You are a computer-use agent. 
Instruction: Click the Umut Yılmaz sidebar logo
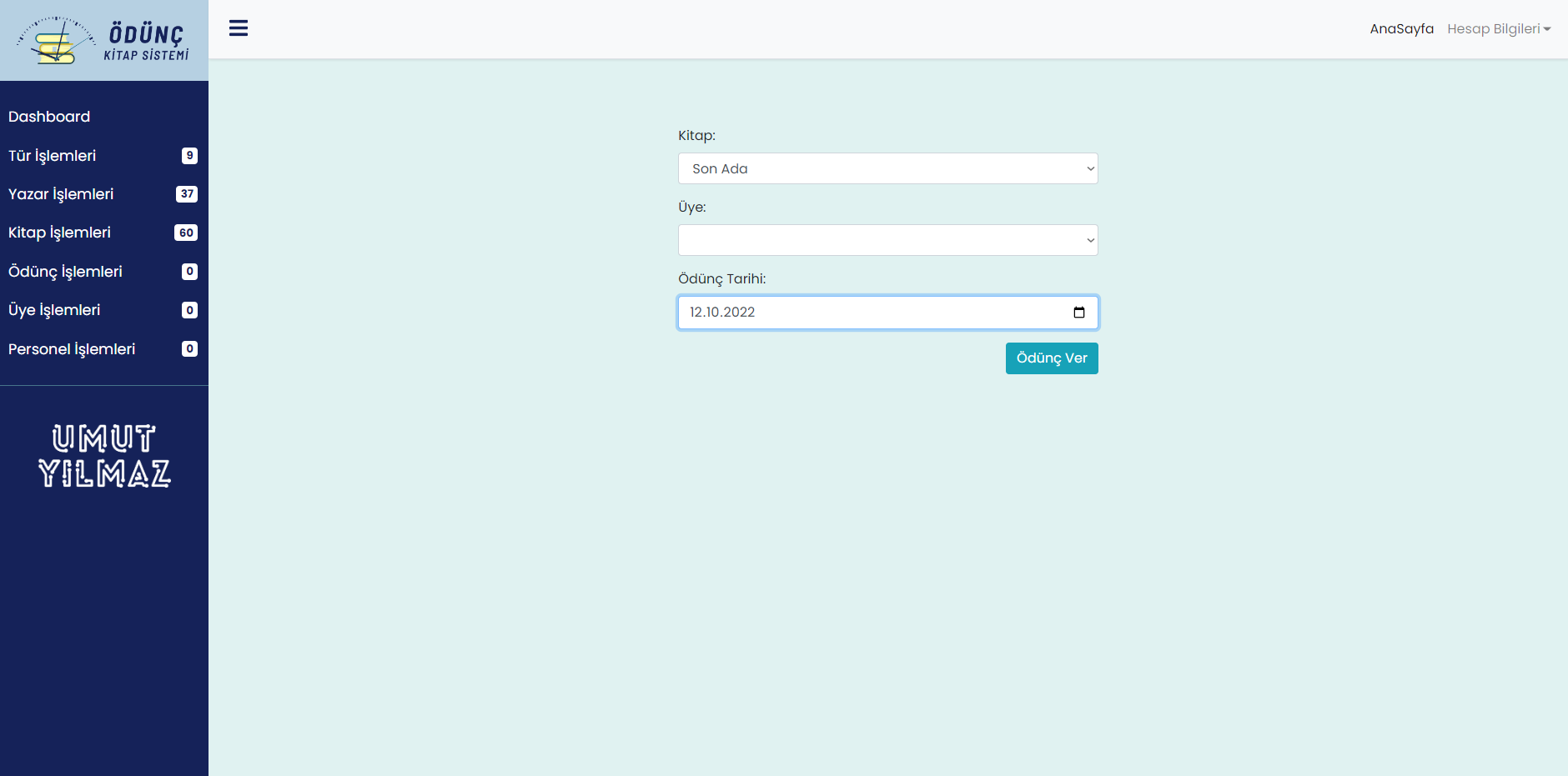pyautogui.click(x=104, y=455)
